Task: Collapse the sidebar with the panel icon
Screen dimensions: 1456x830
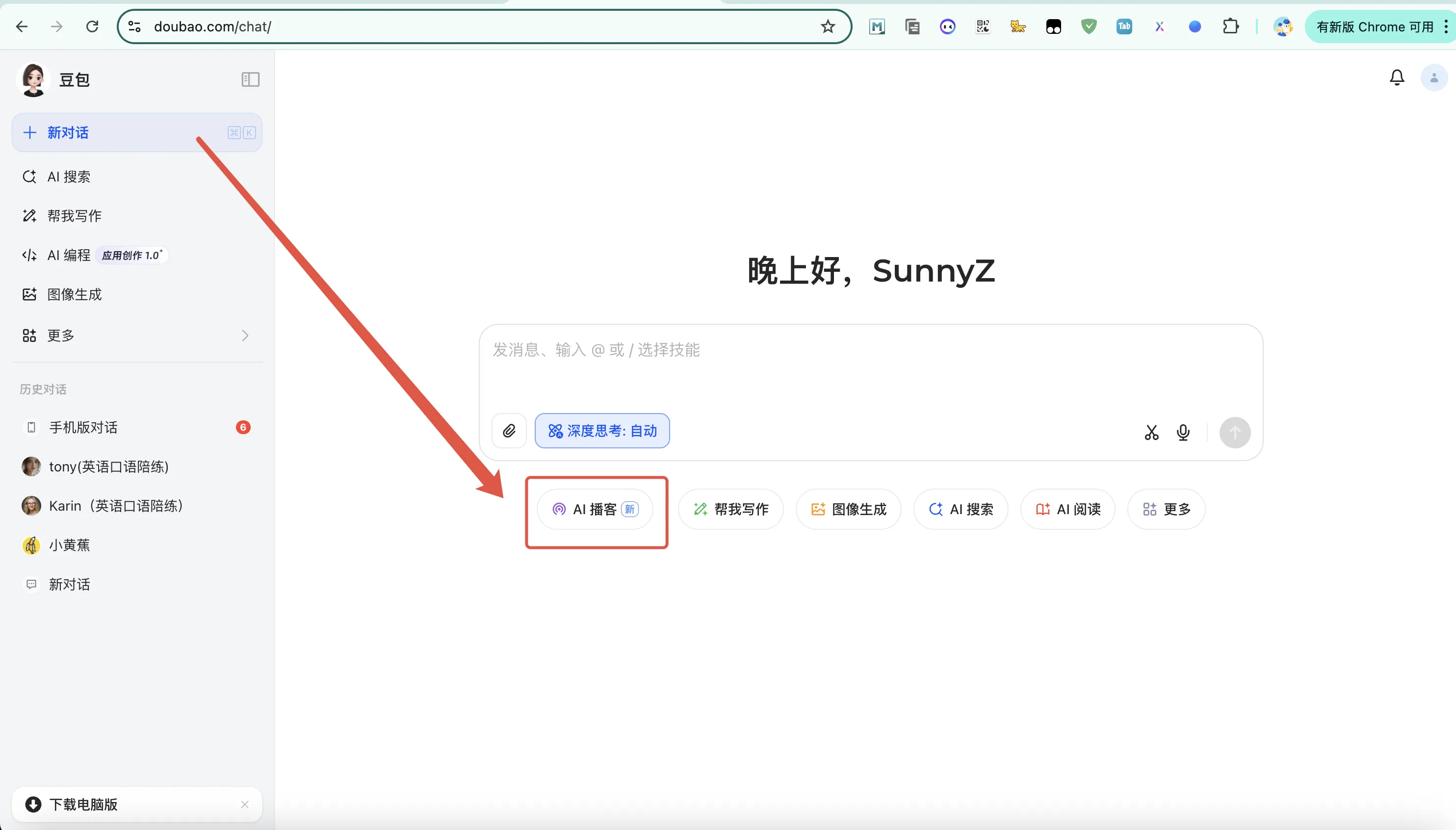Action: click(250, 79)
